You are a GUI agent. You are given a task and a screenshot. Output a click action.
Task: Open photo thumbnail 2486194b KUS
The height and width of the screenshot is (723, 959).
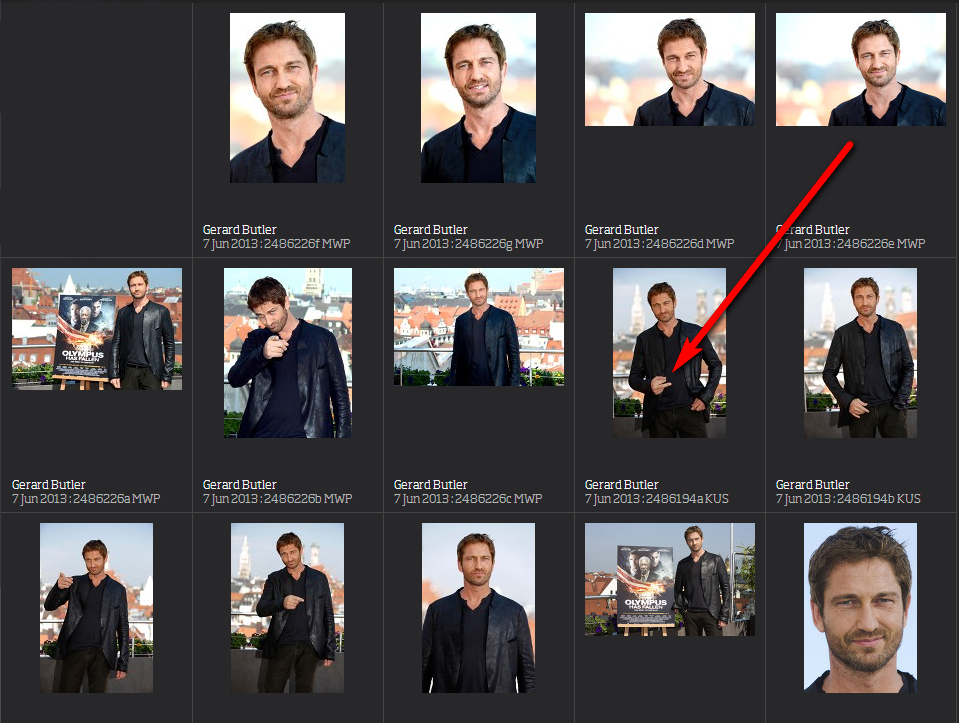(x=860, y=353)
